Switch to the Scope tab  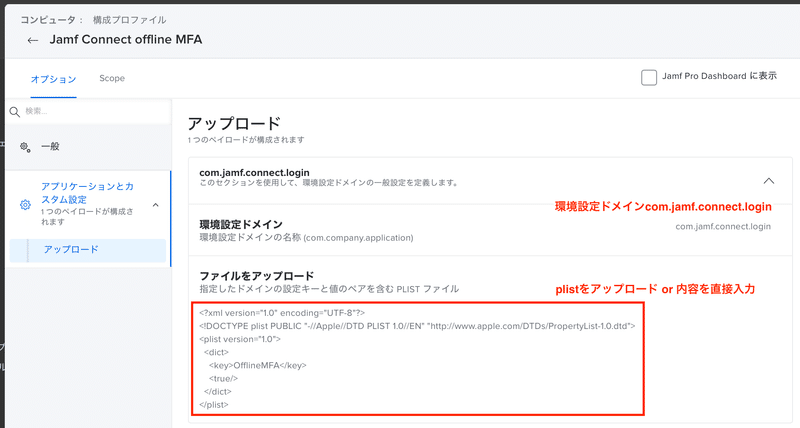(112, 78)
